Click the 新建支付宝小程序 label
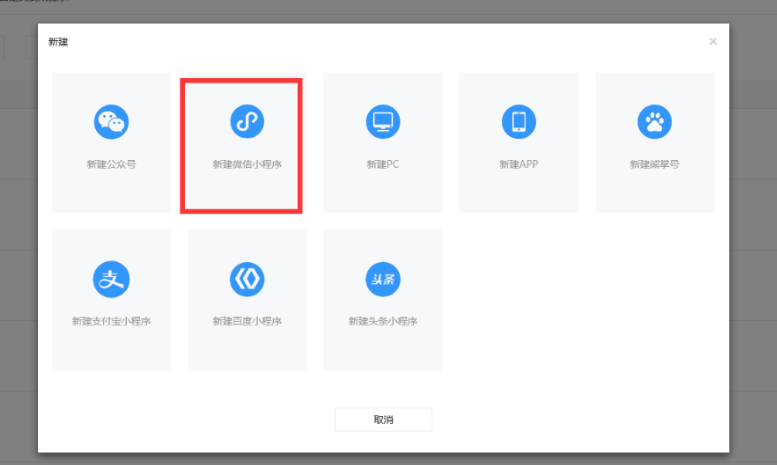The height and width of the screenshot is (465, 777). point(111,321)
